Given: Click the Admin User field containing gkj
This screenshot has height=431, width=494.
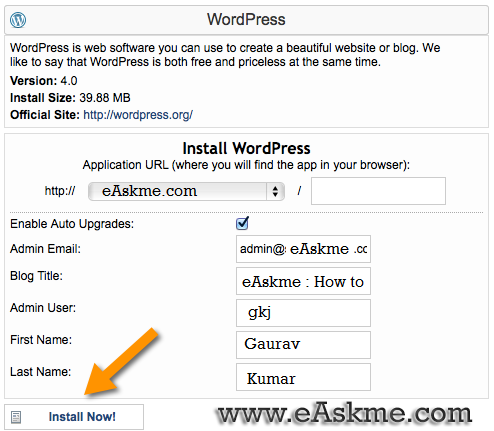Looking at the screenshot, I should (x=303, y=313).
